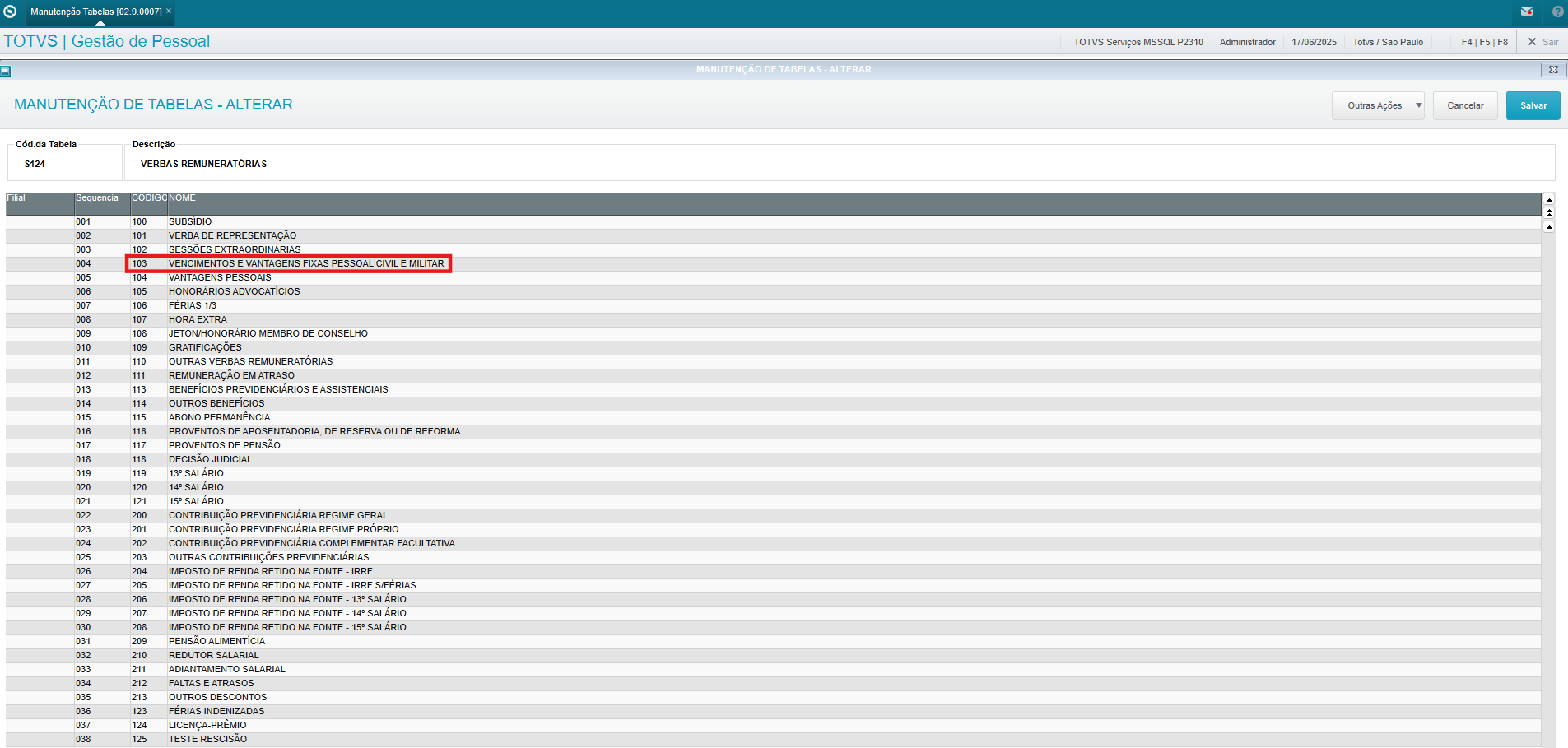This screenshot has width=1568, height=748.
Task: Click the F4 | F5 | F8 shortcuts item
Action: click(x=1484, y=42)
